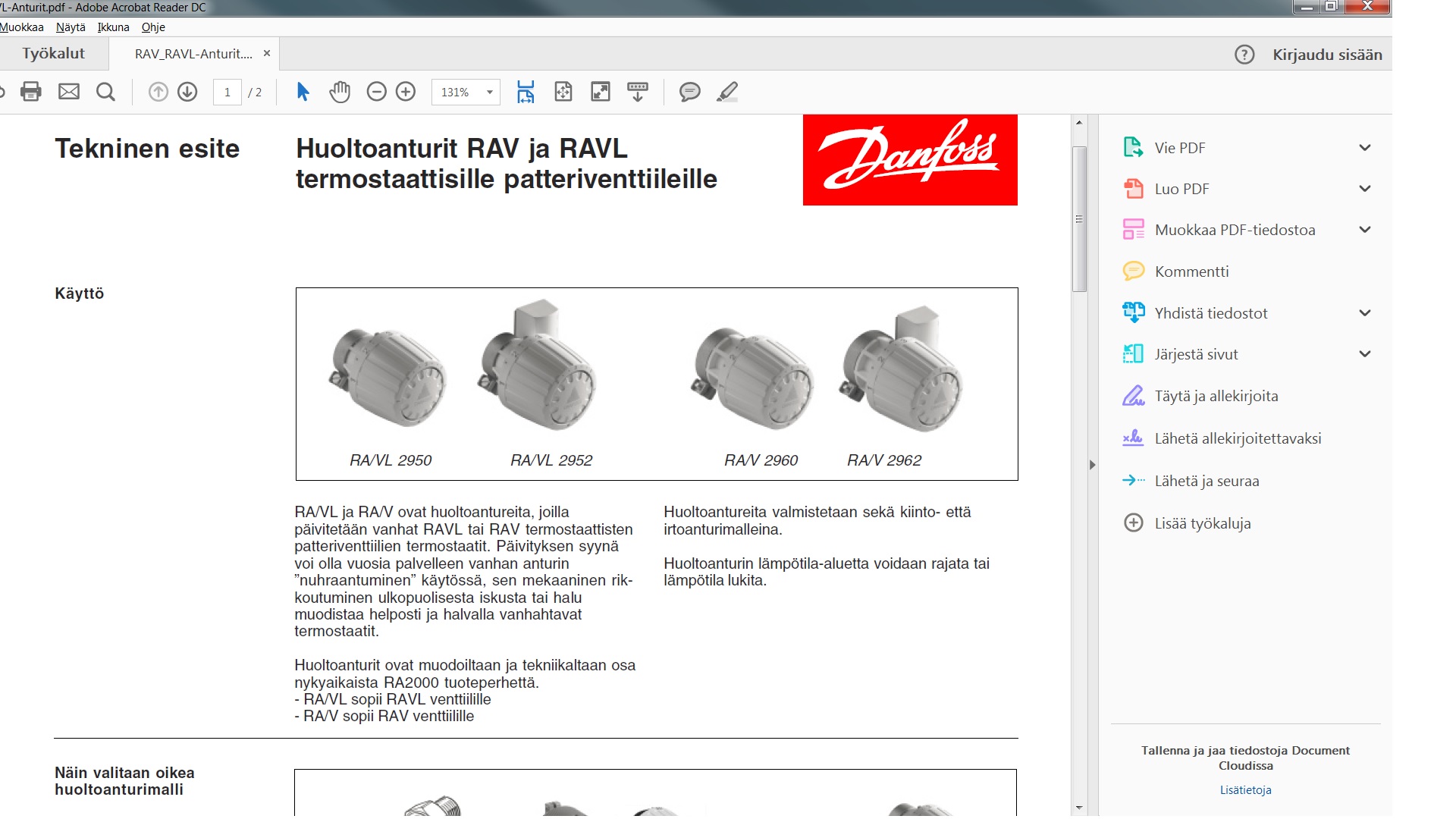Select the hand pan tool

pos(340,92)
